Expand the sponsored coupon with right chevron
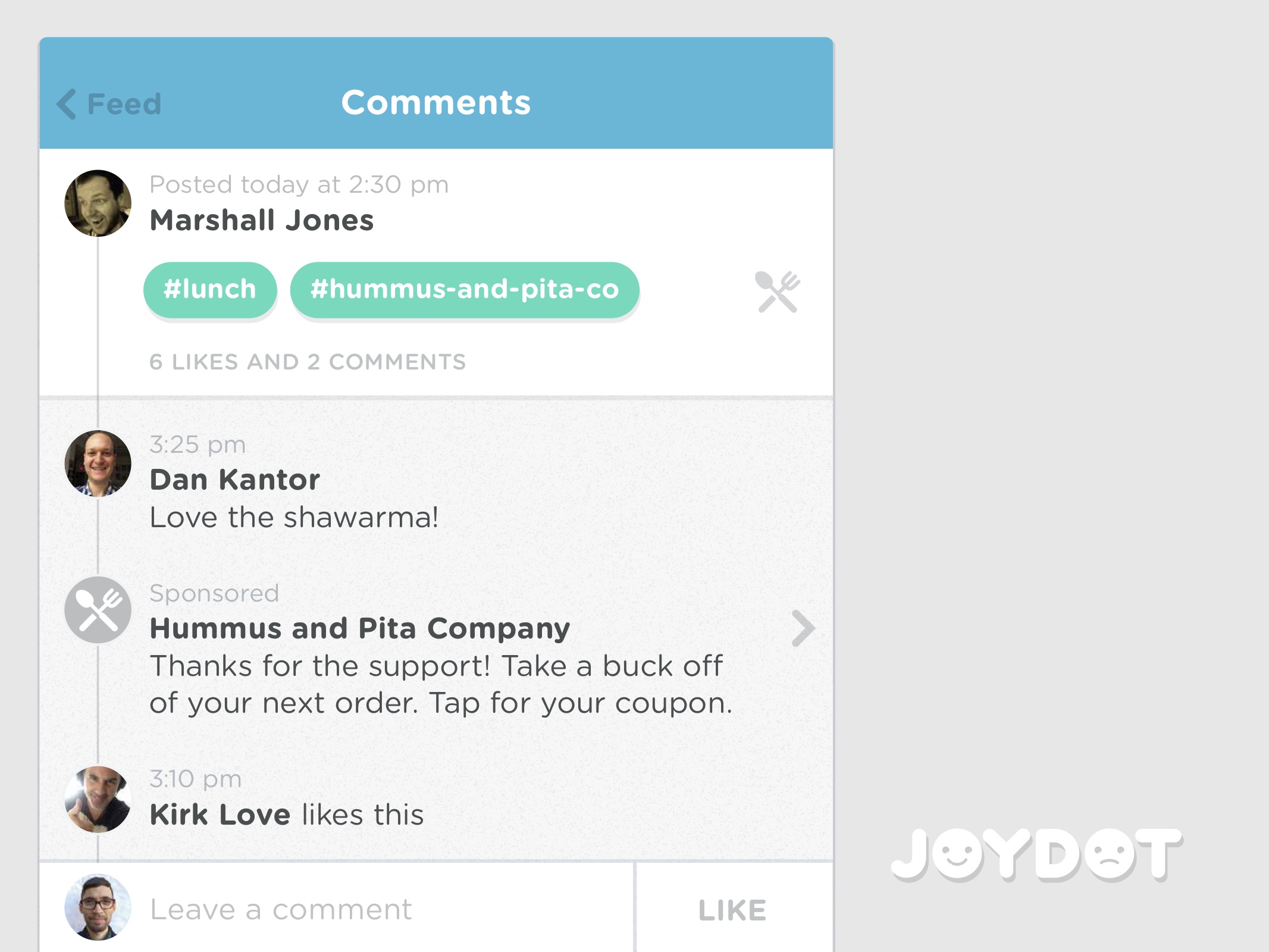Image resolution: width=1269 pixels, height=952 pixels. pyautogui.click(x=803, y=628)
